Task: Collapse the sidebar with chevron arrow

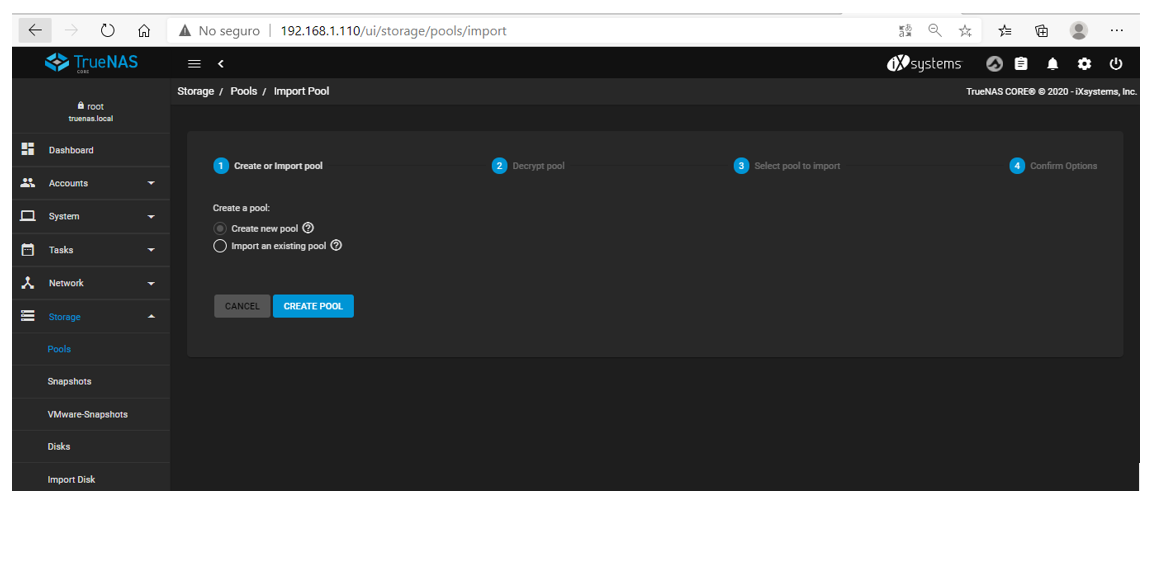Action: click(220, 64)
